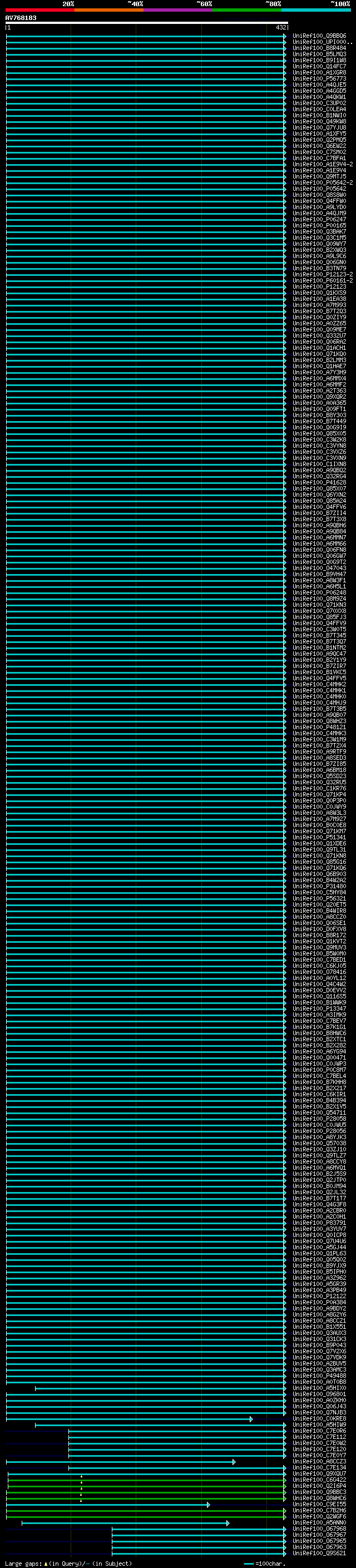Open hit UniRef100_O67968

[319, 1529]
